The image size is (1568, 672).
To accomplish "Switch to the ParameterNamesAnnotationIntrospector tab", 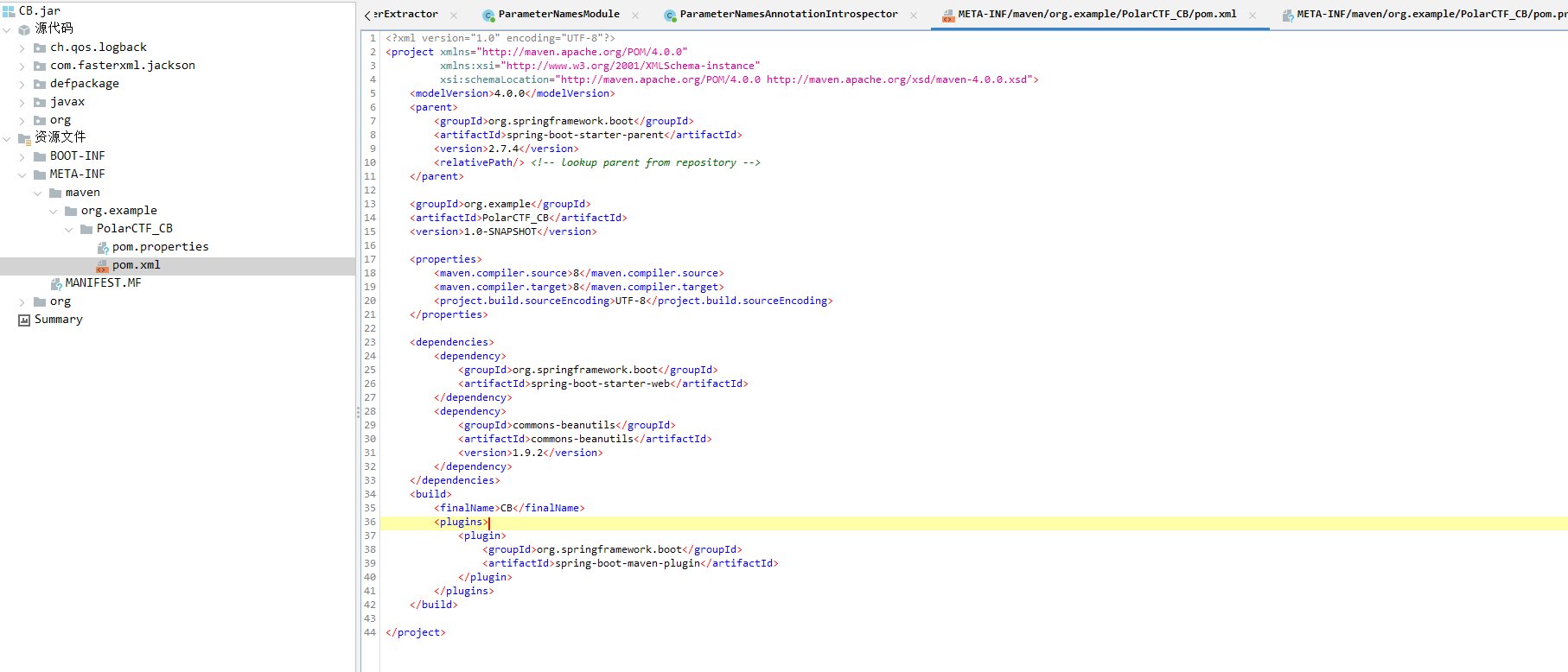I will 788,15.
